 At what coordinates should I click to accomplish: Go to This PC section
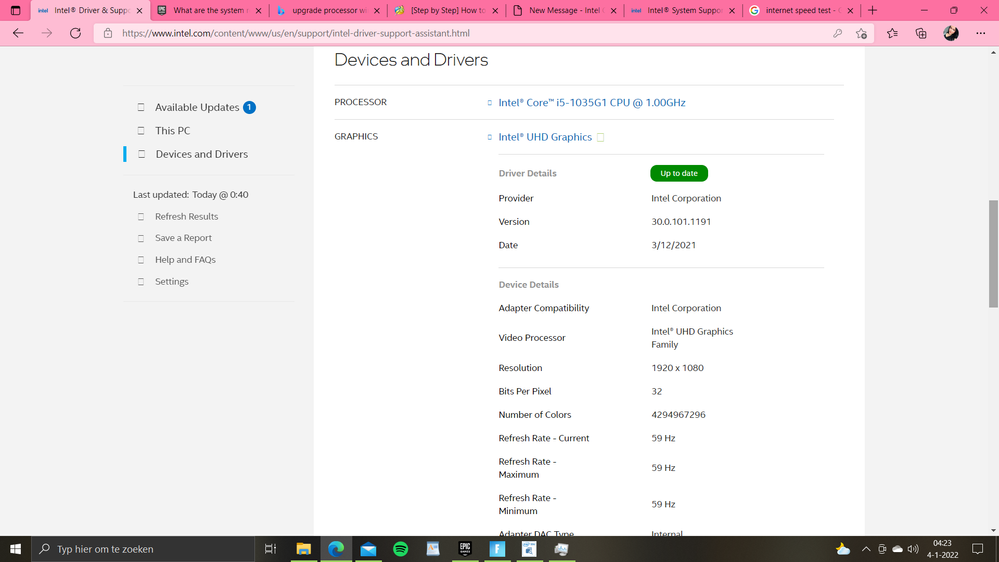pyautogui.click(x=173, y=131)
